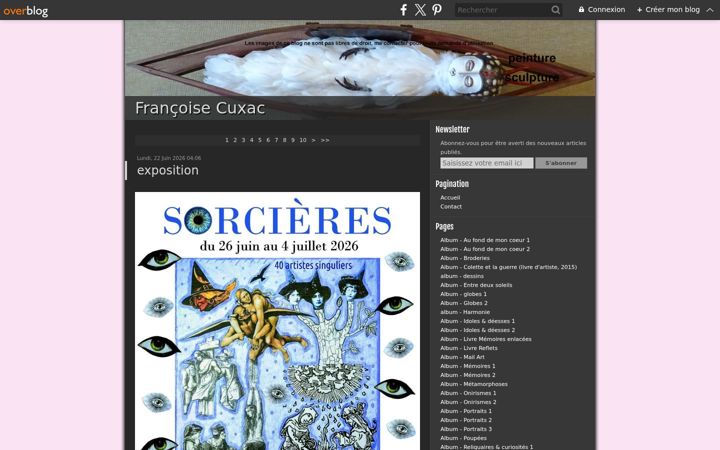Screen dimensions: 720x450
Task: Open Album - Onirismes 2 page
Action: coord(468,402)
